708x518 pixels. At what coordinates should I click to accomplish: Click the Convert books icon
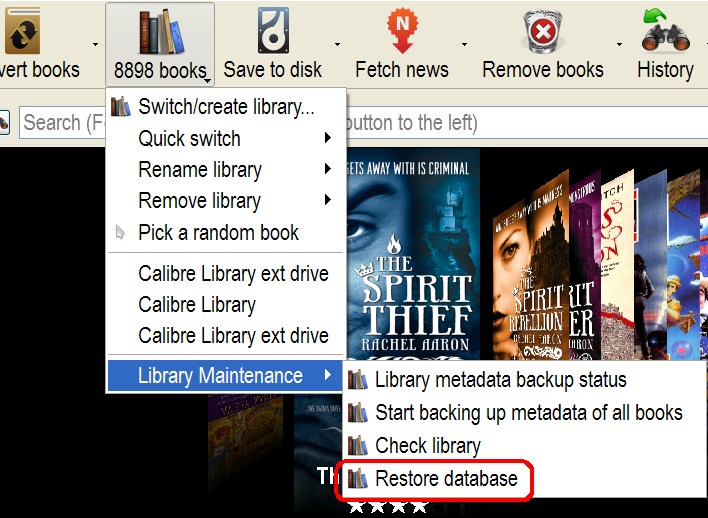click(x=23, y=31)
